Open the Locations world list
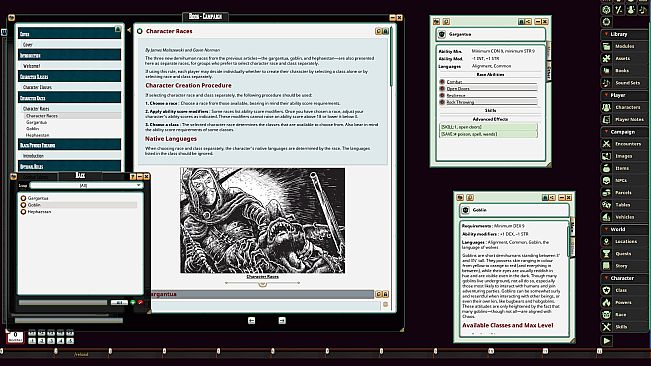The width and height of the screenshot is (651, 366). point(624,241)
